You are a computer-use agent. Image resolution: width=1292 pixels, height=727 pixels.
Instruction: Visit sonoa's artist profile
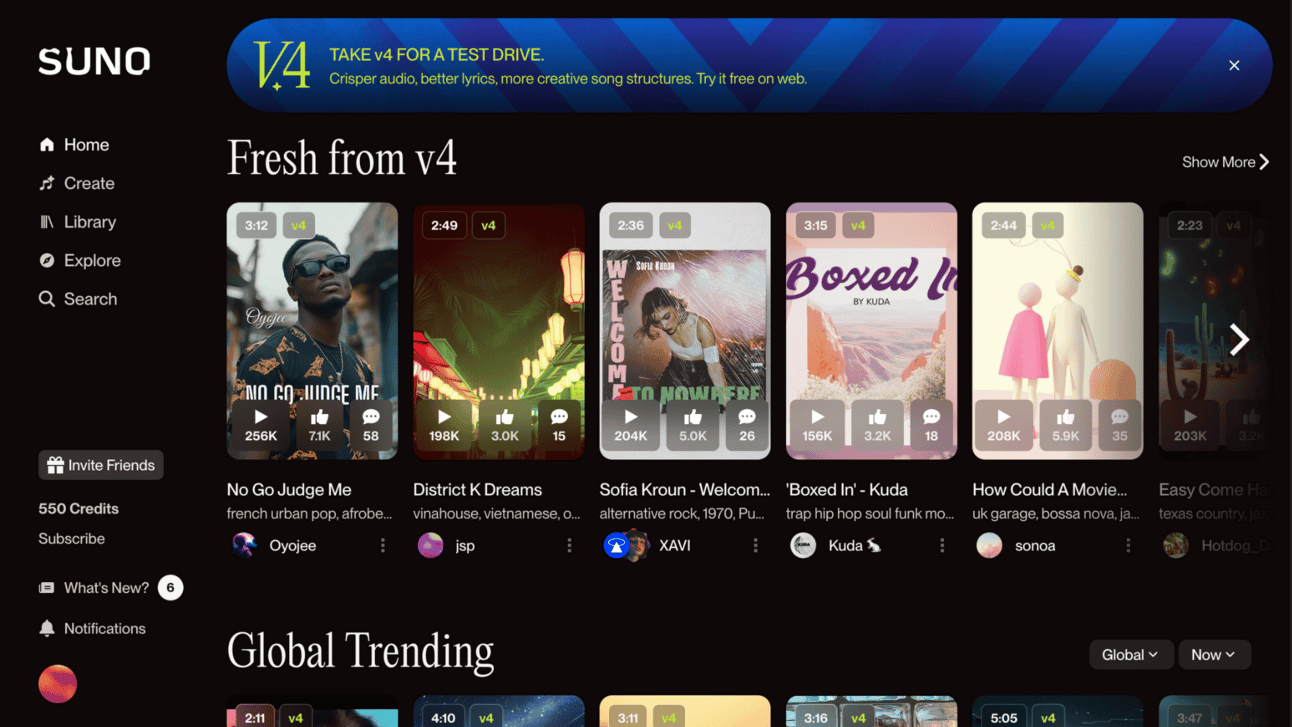pyautogui.click(x=1035, y=545)
